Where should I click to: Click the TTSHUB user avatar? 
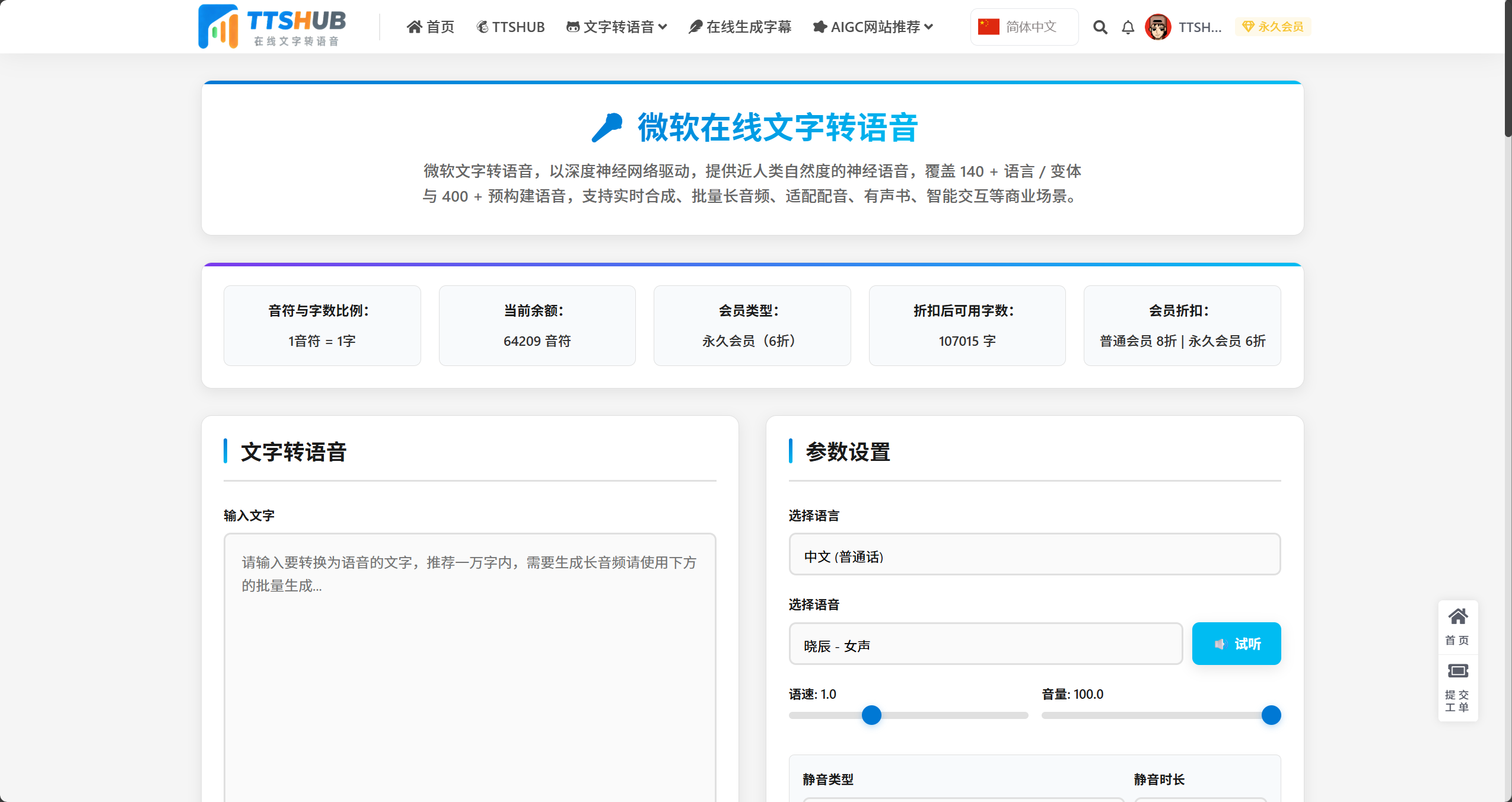[x=1157, y=27]
